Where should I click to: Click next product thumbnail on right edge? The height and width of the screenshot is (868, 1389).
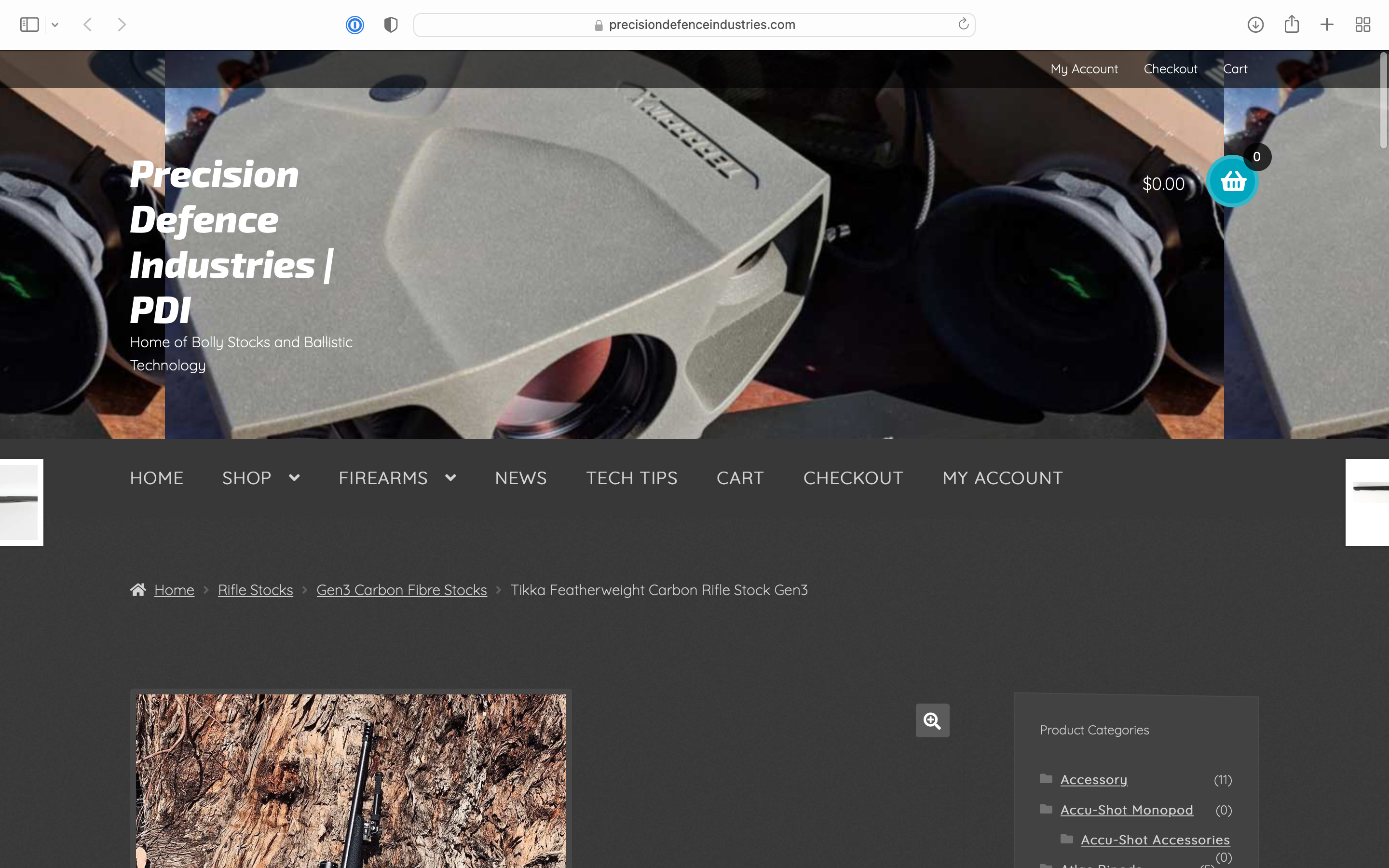[1367, 502]
